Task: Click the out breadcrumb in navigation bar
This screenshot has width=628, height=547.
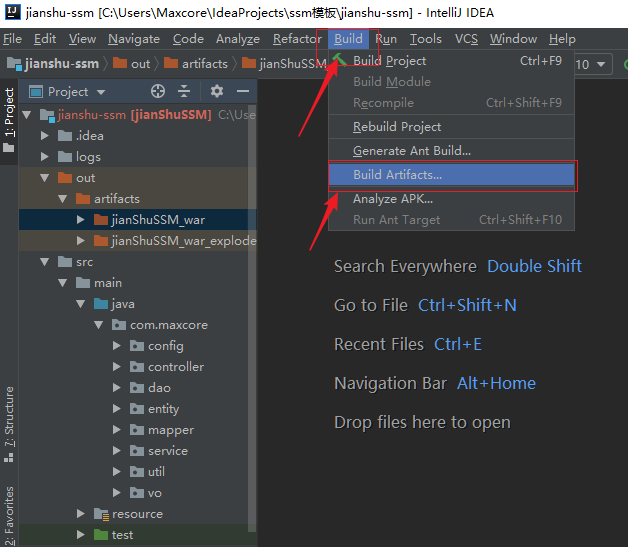Action: tap(132, 64)
